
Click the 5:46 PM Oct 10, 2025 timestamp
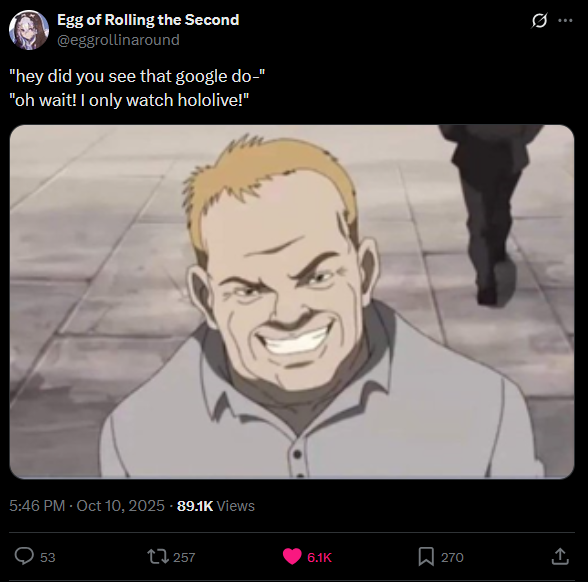point(87,506)
